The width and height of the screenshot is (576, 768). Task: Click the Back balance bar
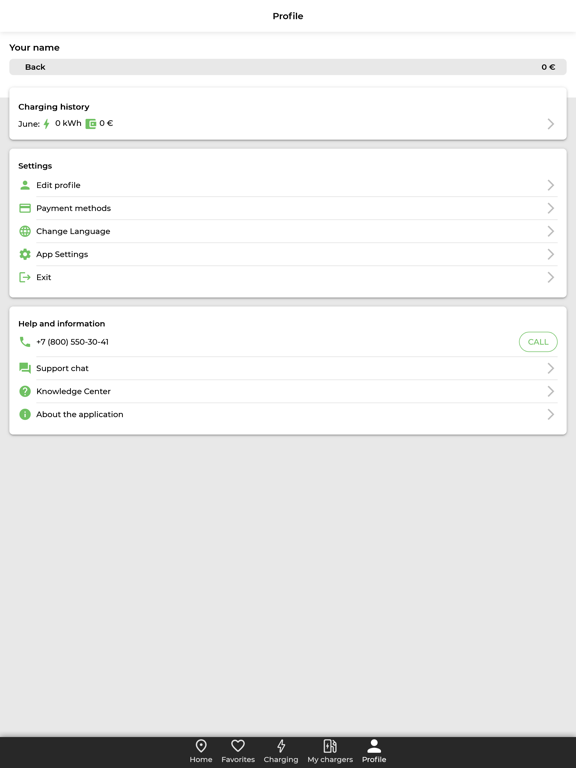[288, 67]
